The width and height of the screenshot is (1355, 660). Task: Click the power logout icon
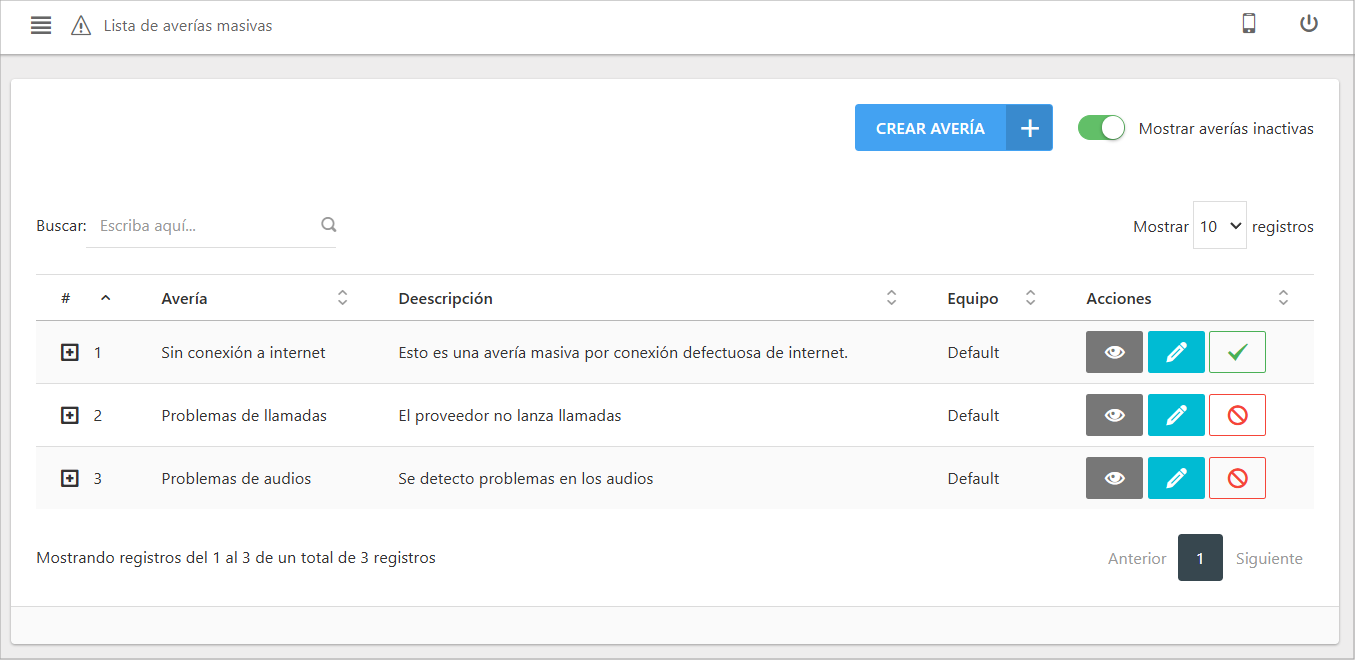pyautogui.click(x=1309, y=24)
